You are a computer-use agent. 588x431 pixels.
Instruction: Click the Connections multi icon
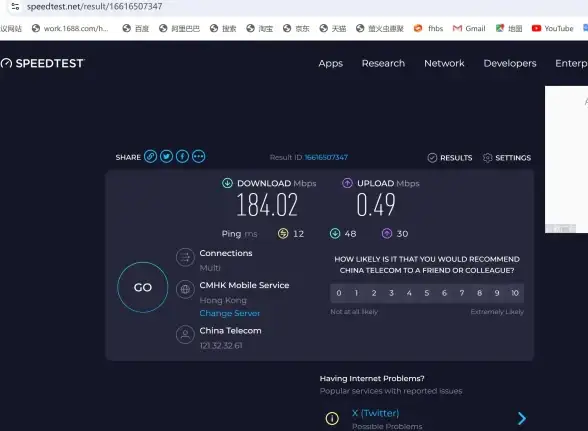[x=185, y=257]
